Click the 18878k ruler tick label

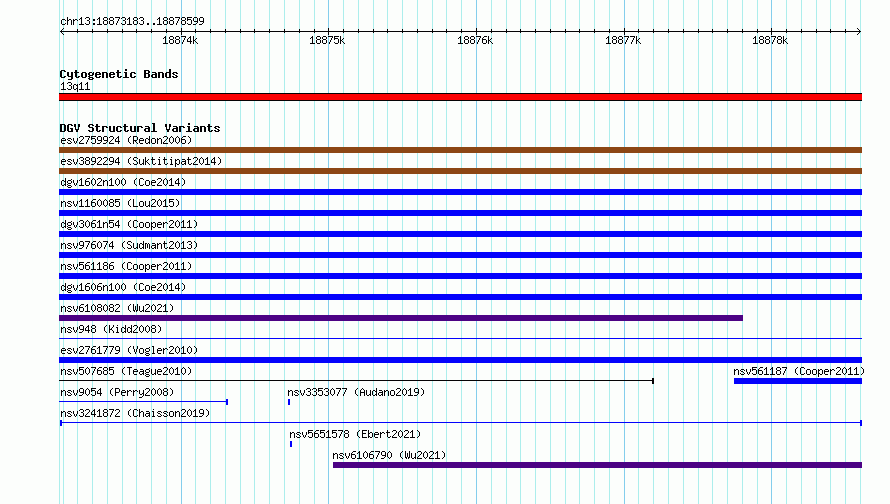coord(770,40)
